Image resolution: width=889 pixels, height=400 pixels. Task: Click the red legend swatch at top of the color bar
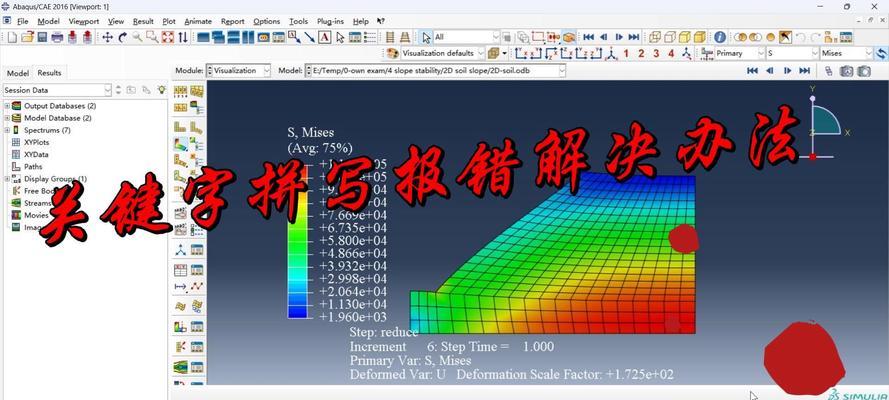[297, 170]
